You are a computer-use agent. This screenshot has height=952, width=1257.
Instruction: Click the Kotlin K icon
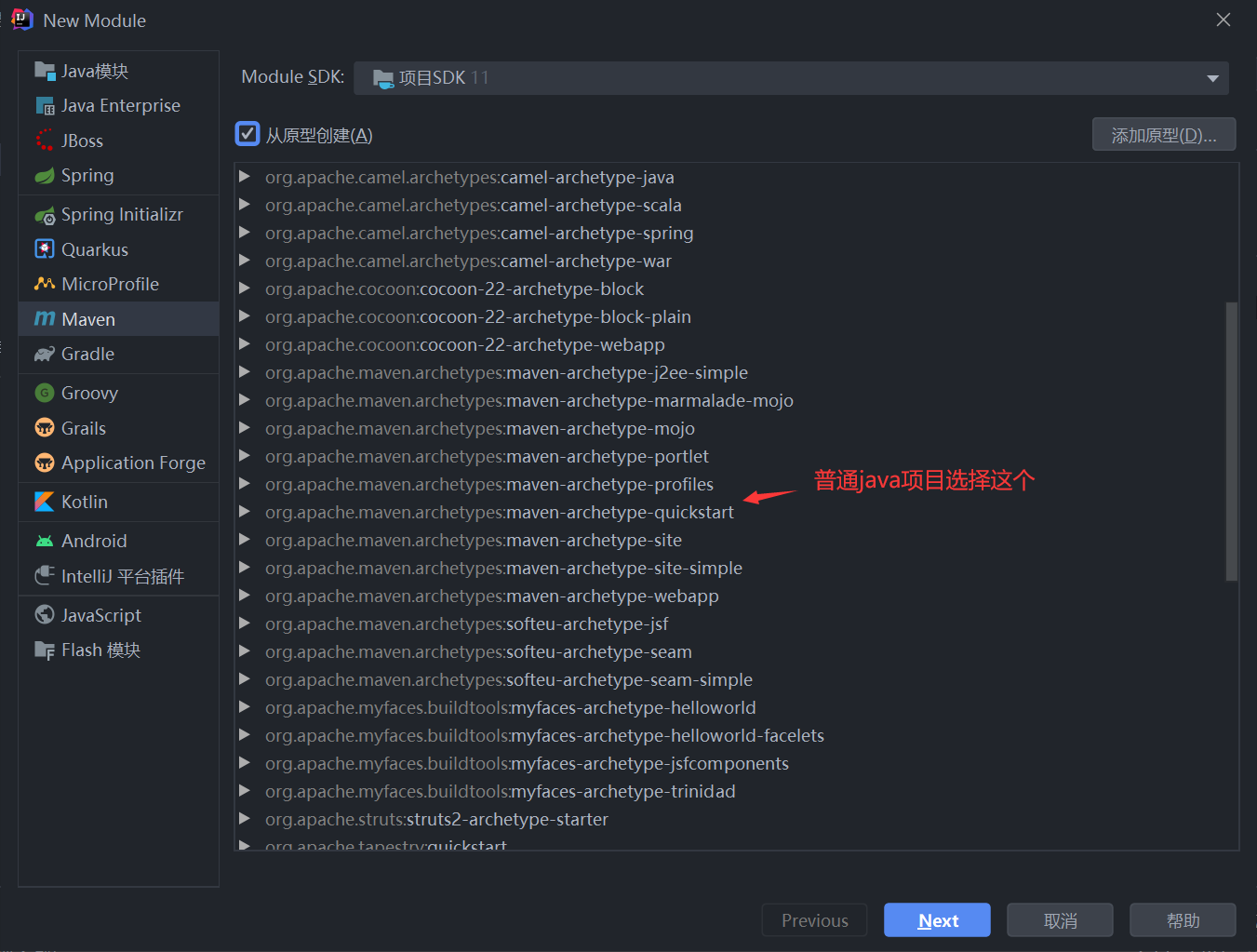[45, 502]
